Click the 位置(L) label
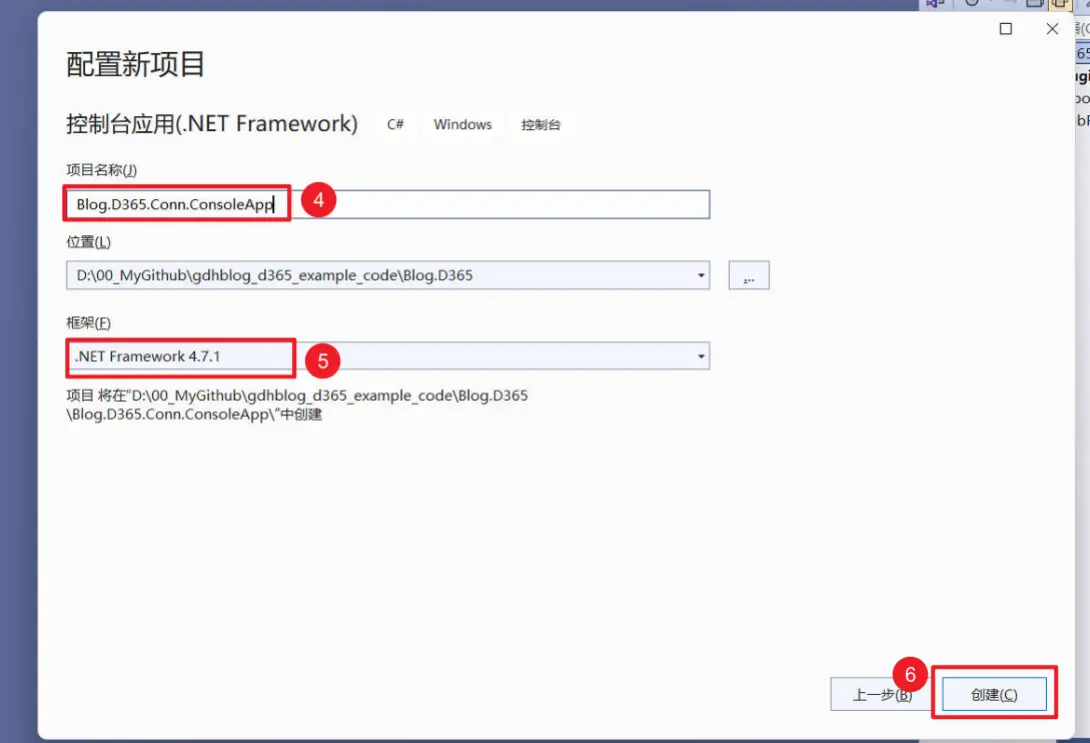Screen dimensions: 1090x743 click(x=88, y=242)
